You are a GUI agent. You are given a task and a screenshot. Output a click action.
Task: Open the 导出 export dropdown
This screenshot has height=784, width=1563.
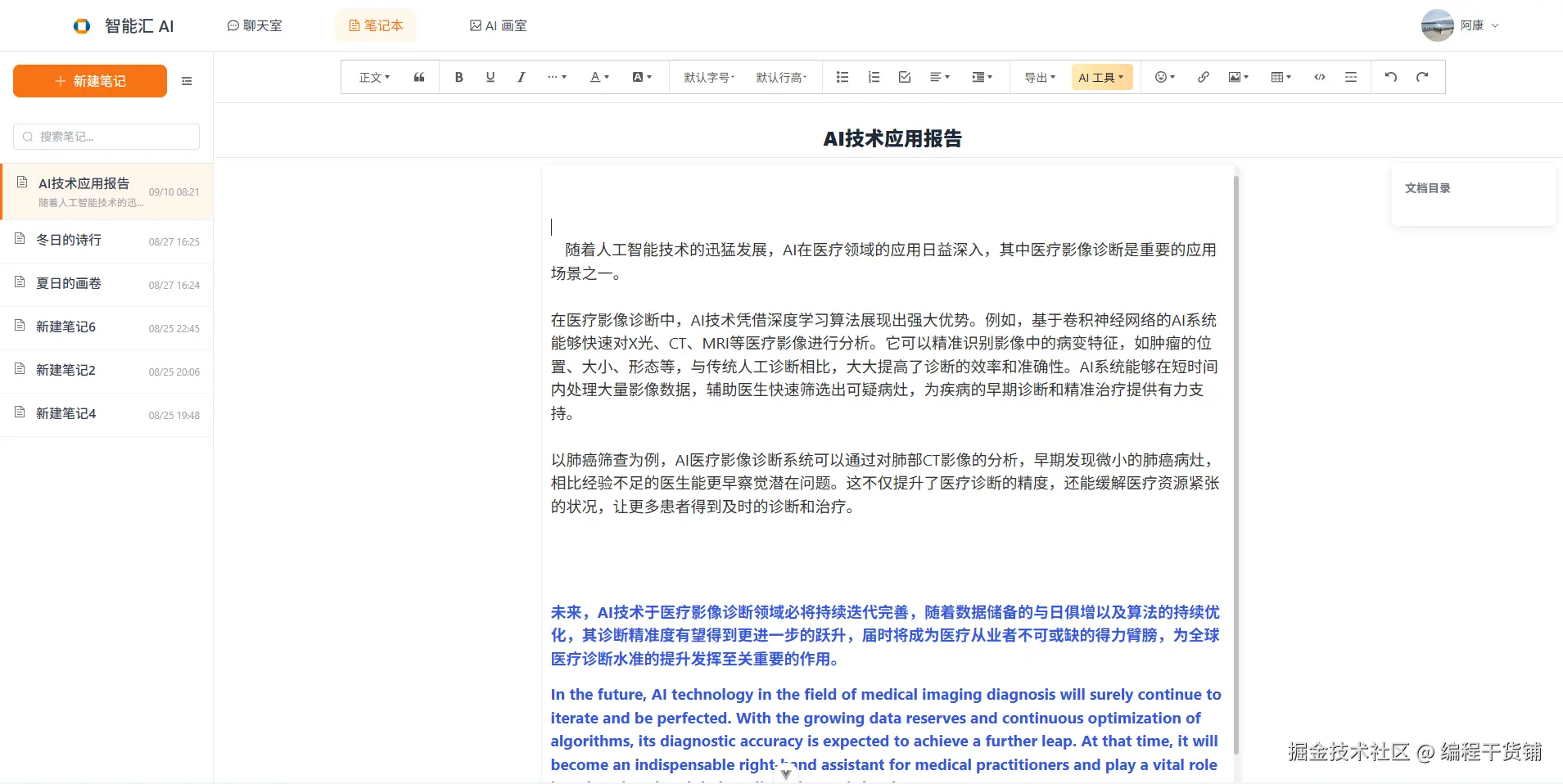pos(1038,77)
